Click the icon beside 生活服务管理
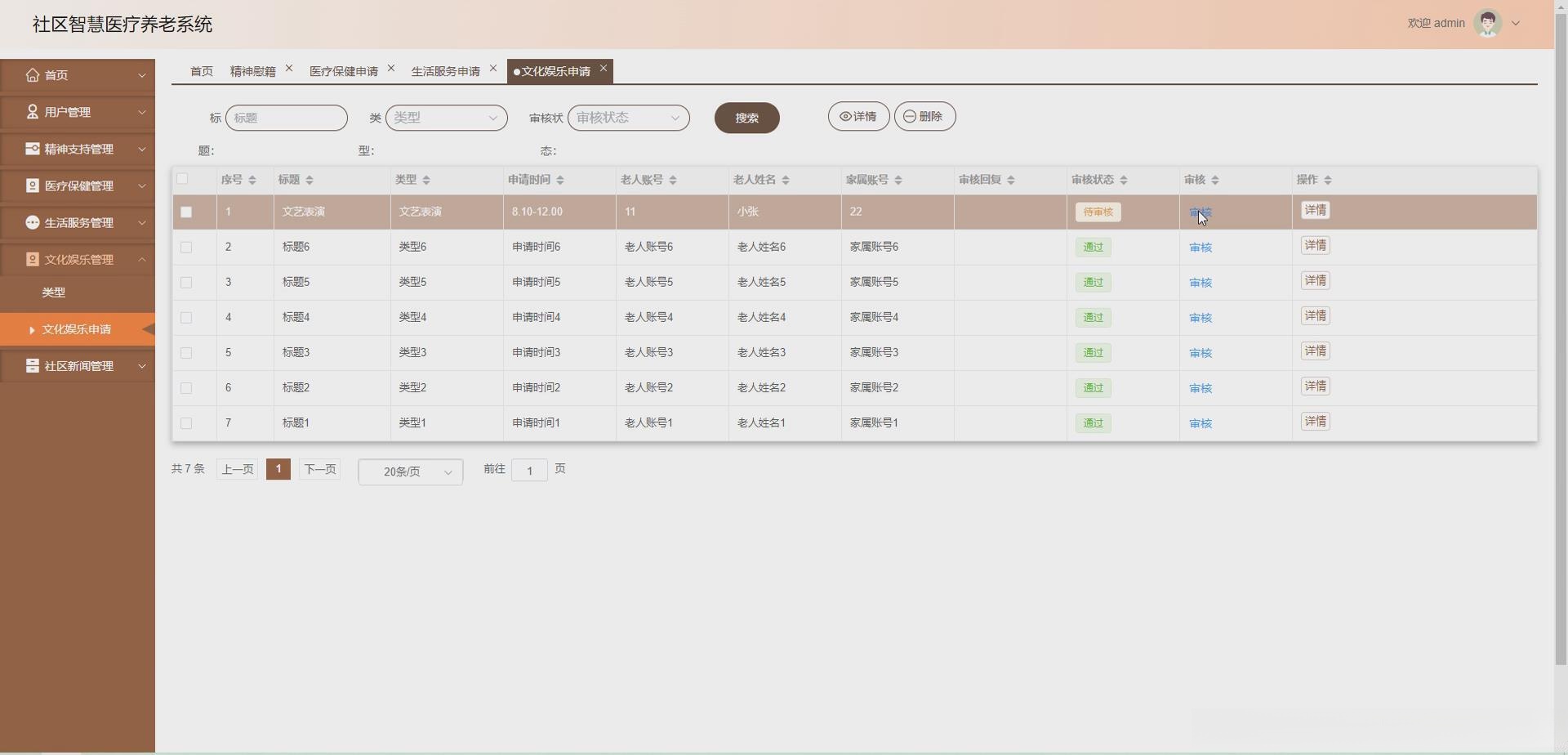The image size is (1568, 755). 33,222
